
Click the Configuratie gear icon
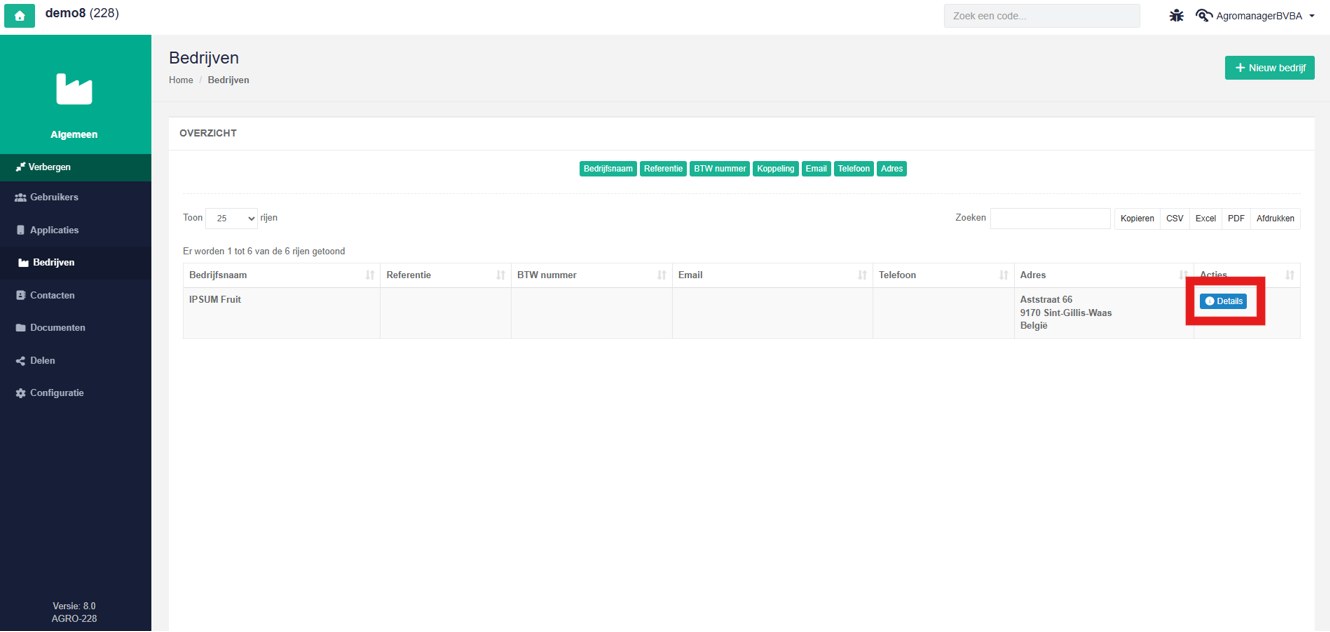(20, 393)
